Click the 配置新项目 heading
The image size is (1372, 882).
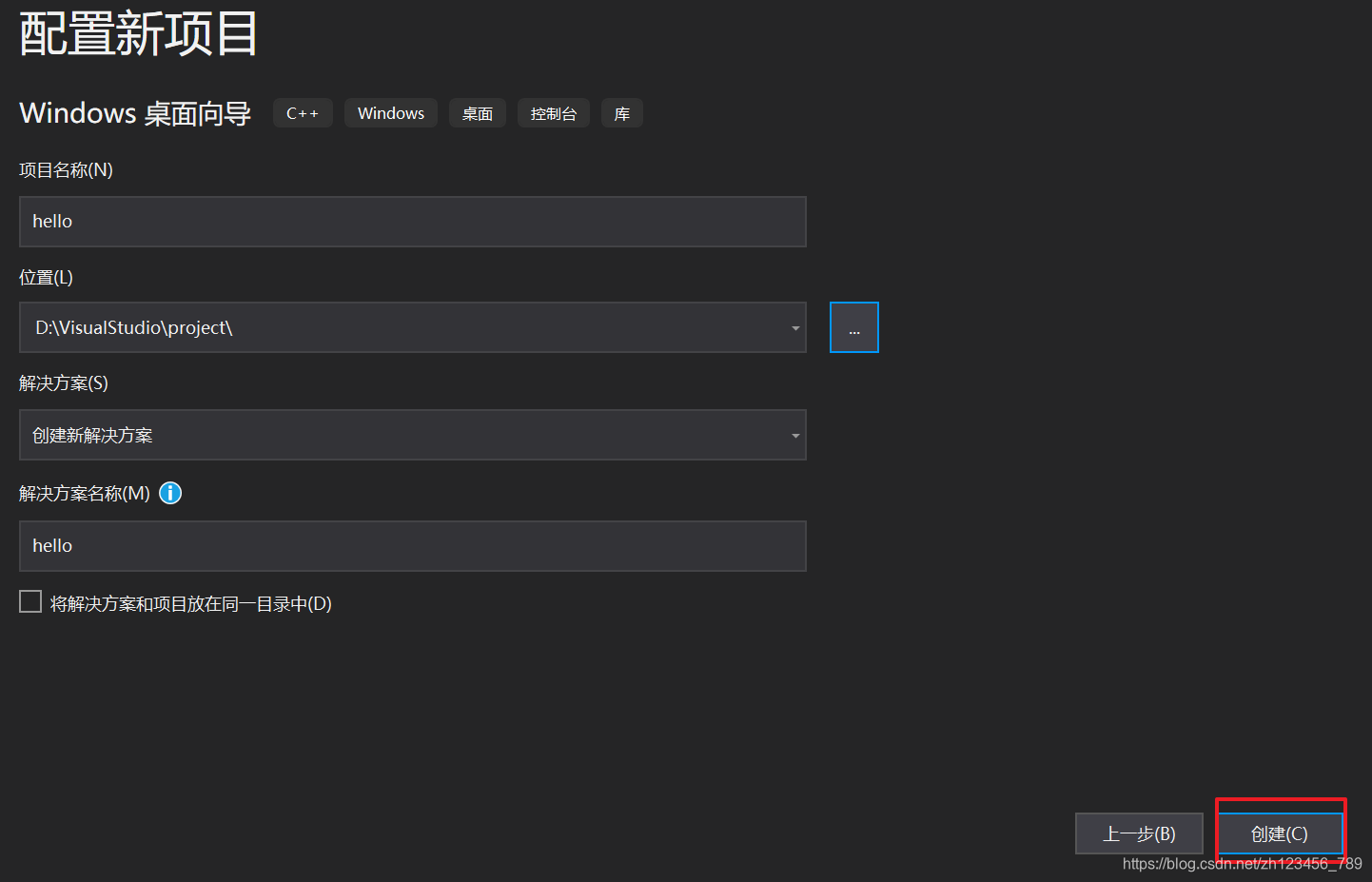click(139, 33)
